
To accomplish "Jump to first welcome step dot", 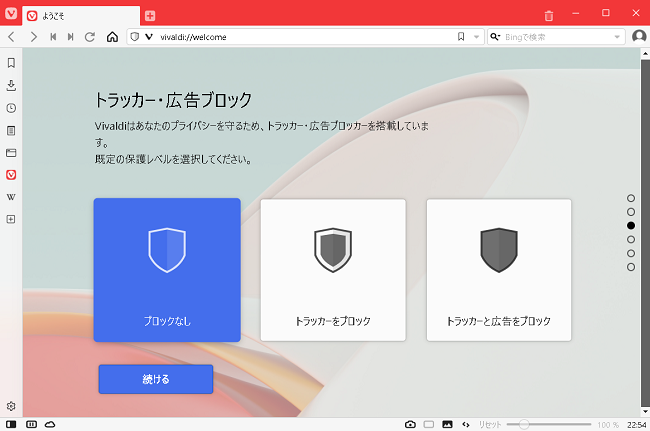I will tap(631, 198).
